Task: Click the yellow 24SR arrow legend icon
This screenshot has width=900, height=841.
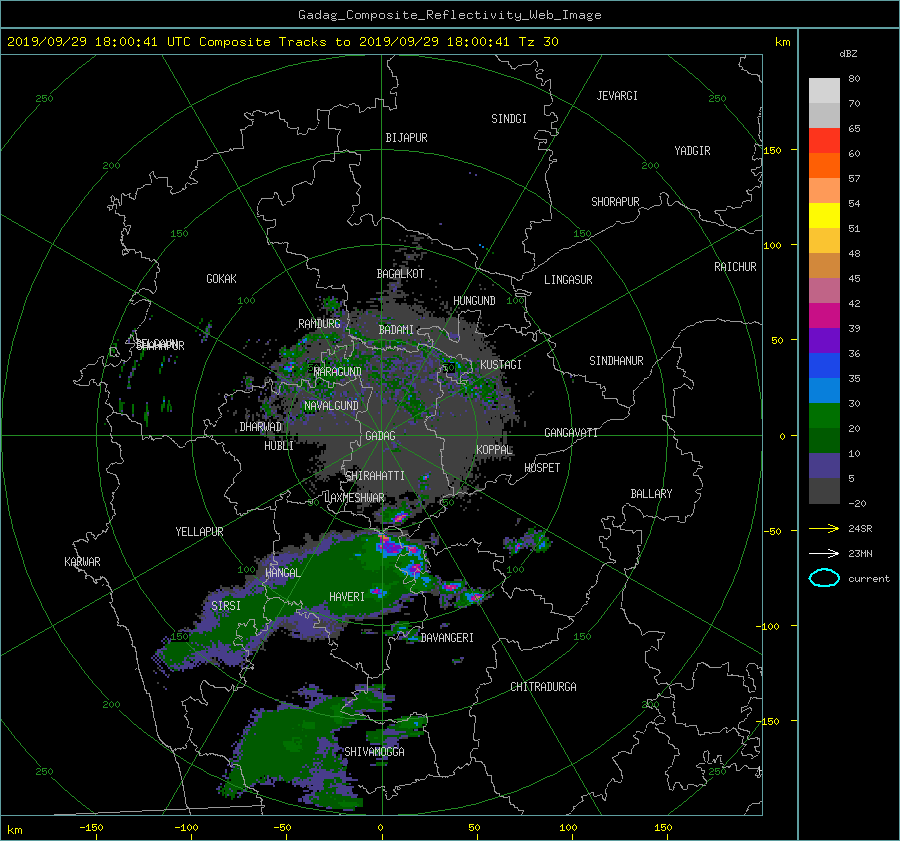Action: click(x=824, y=528)
